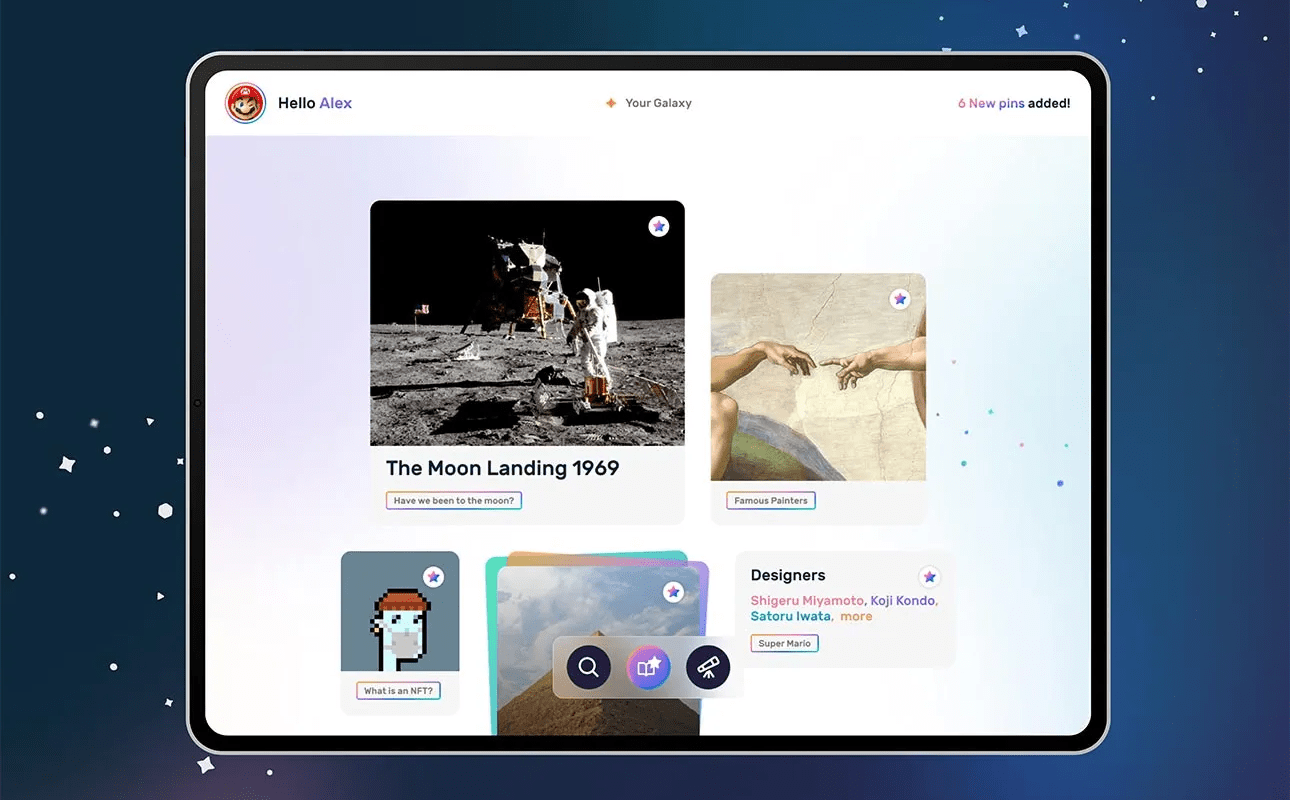This screenshot has width=1290, height=800.
Task: Click the 'What is an NFT?' tag
Action: pos(399,691)
